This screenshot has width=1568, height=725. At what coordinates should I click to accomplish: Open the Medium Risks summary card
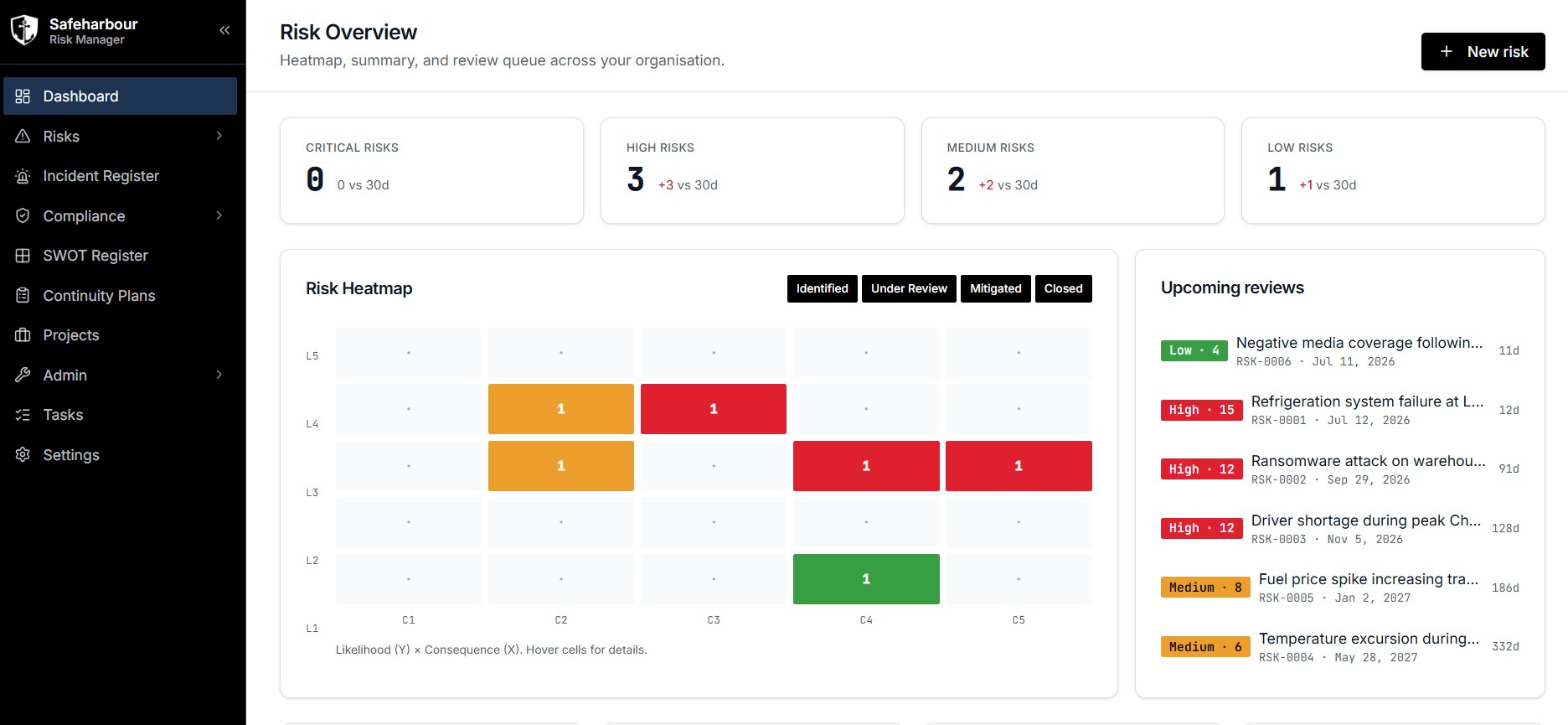point(1073,170)
